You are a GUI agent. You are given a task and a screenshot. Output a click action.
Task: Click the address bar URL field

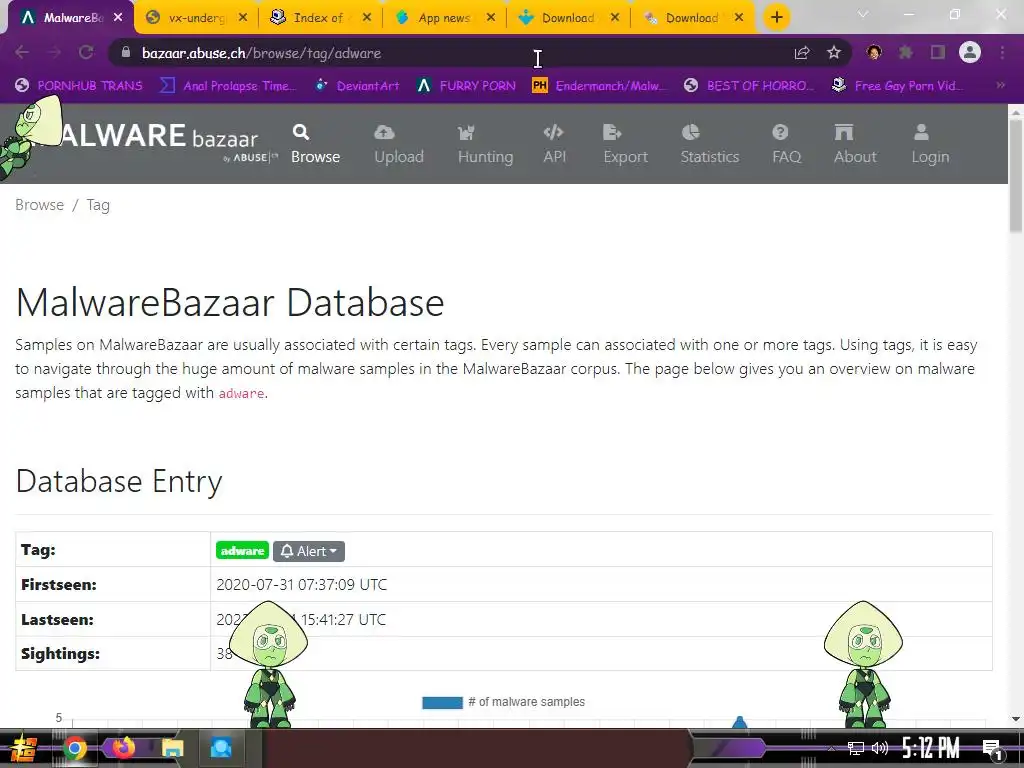(457, 53)
